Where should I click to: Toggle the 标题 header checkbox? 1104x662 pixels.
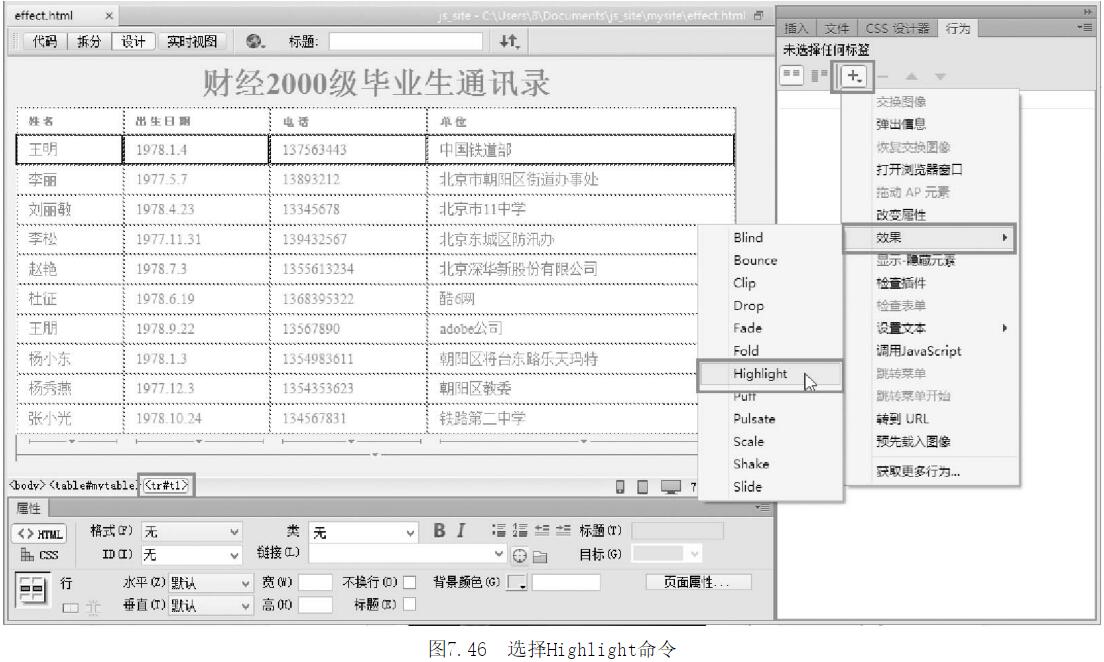point(408,604)
